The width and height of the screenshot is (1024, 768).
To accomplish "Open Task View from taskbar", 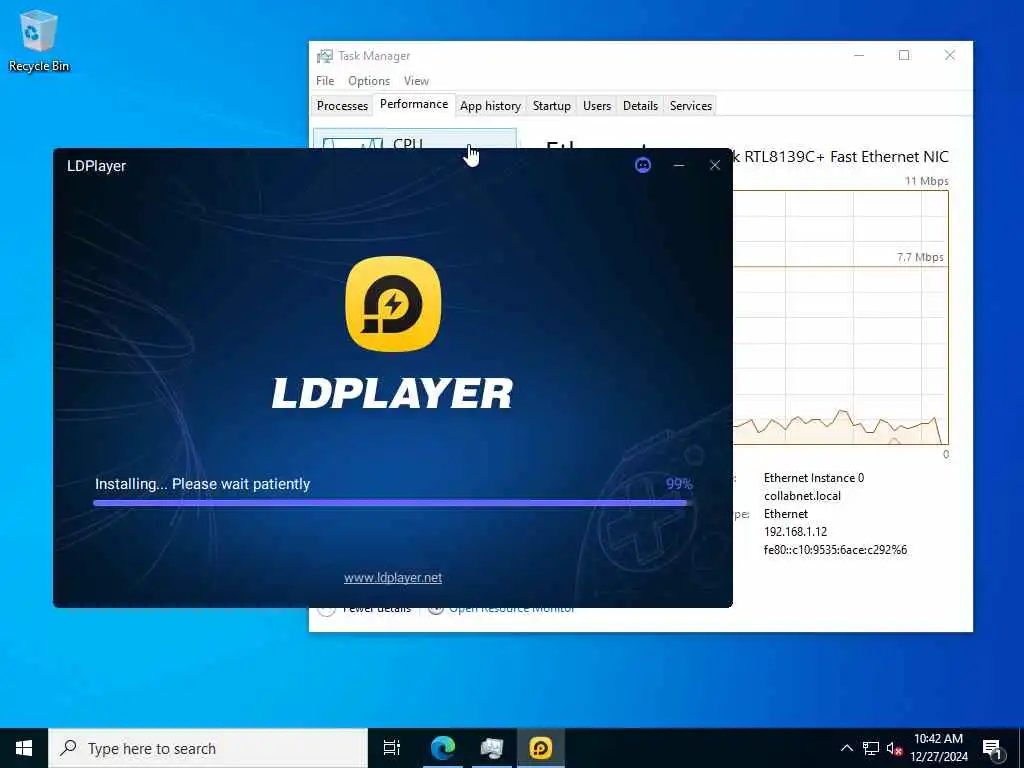I will pyautogui.click(x=392, y=748).
